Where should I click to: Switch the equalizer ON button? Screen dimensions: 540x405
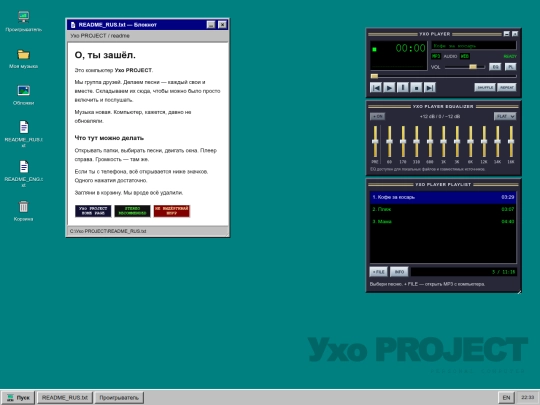[x=377, y=116]
